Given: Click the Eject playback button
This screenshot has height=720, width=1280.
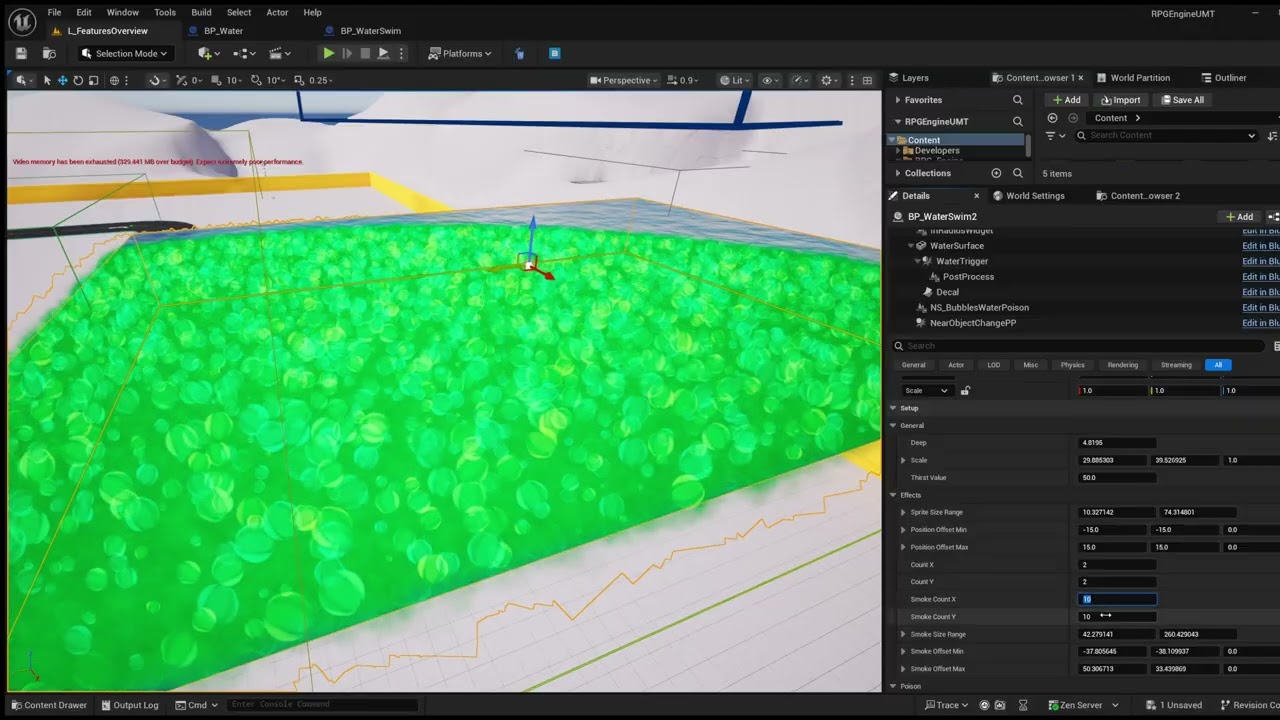Looking at the screenshot, I should tap(383, 53).
